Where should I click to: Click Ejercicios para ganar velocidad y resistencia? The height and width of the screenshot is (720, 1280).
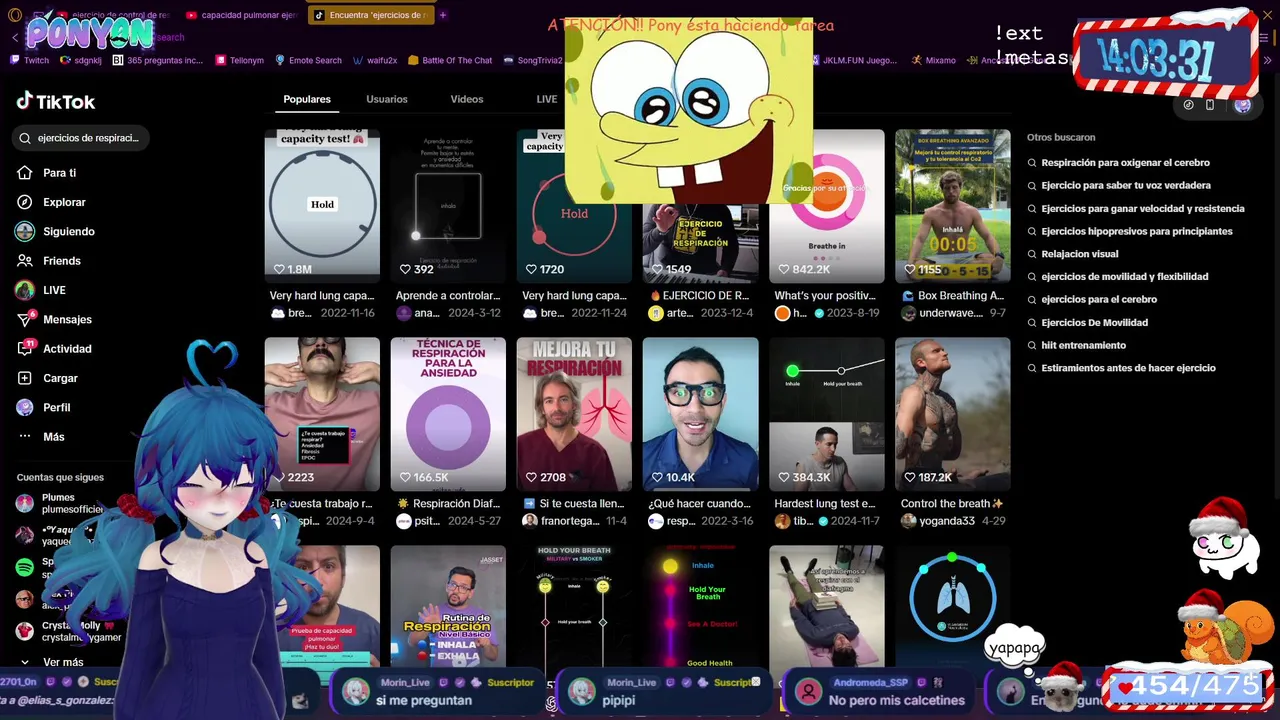click(x=1143, y=209)
